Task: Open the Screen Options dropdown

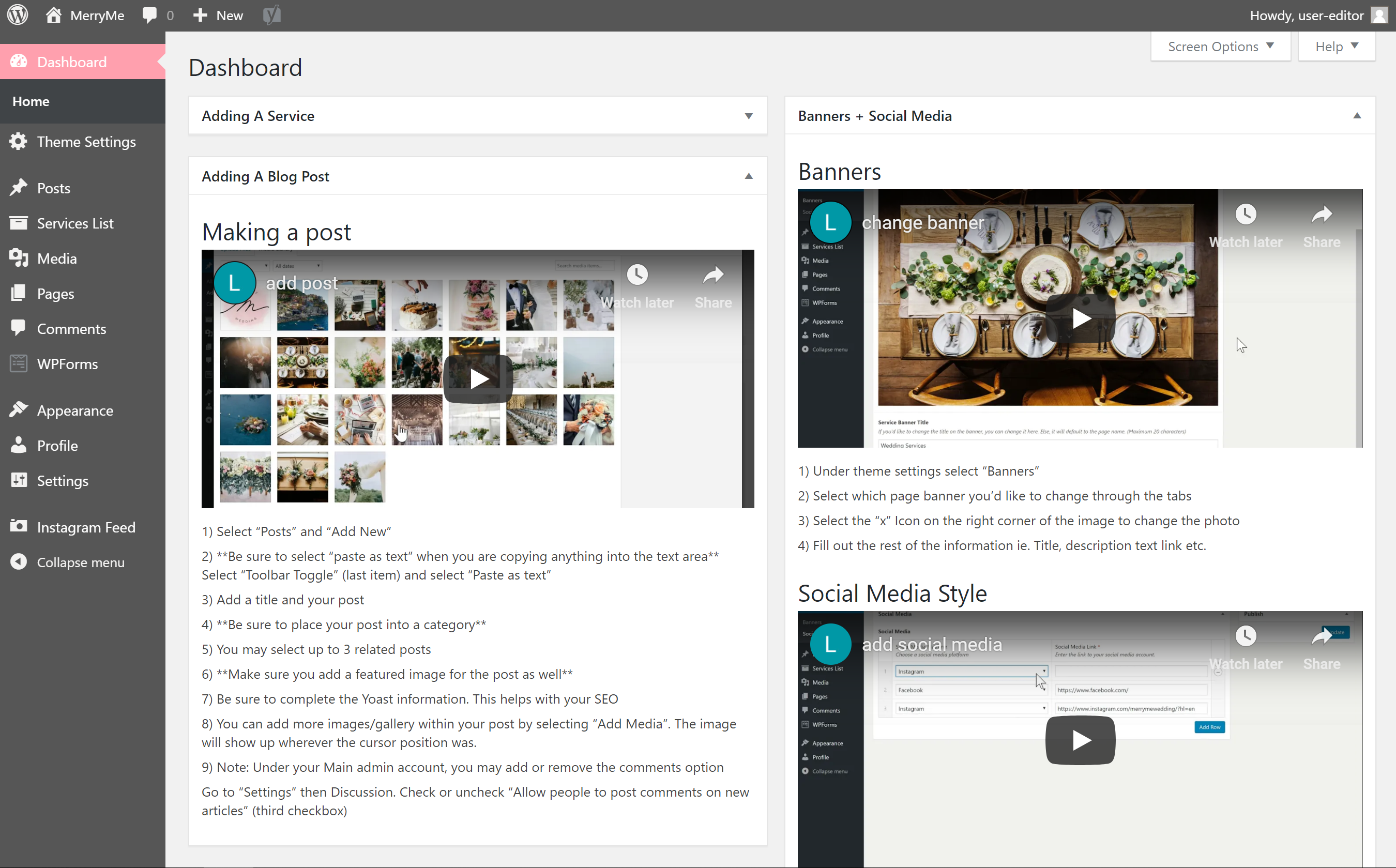Action: 1220,47
